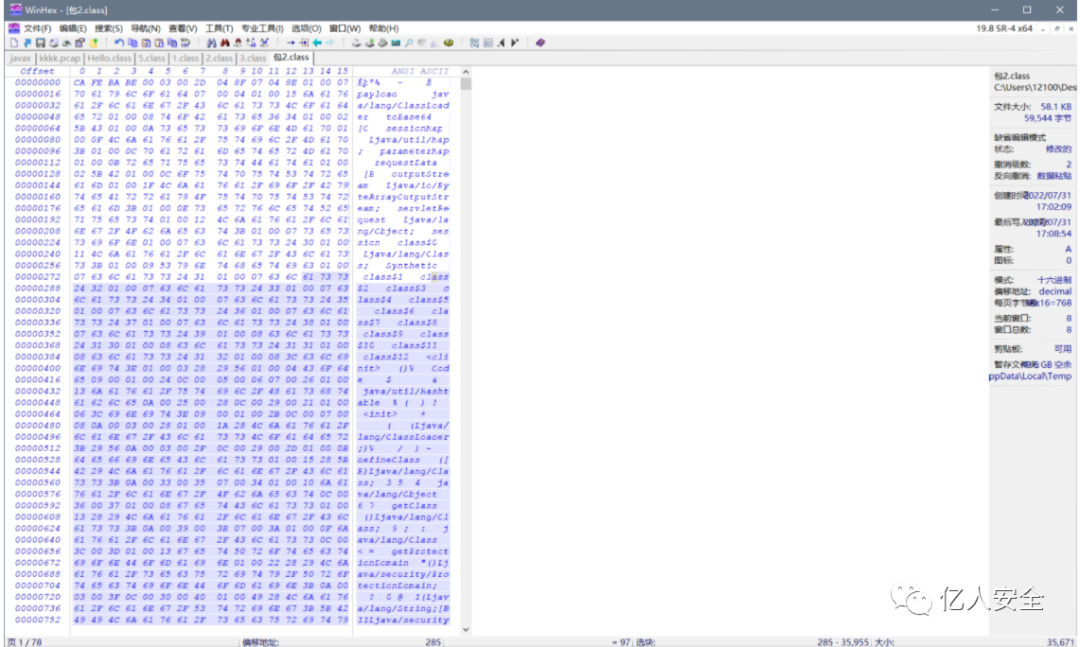This screenshot has height=647, width=1080.
Task: Switch to the javax tab
Action: coord(21,58)
